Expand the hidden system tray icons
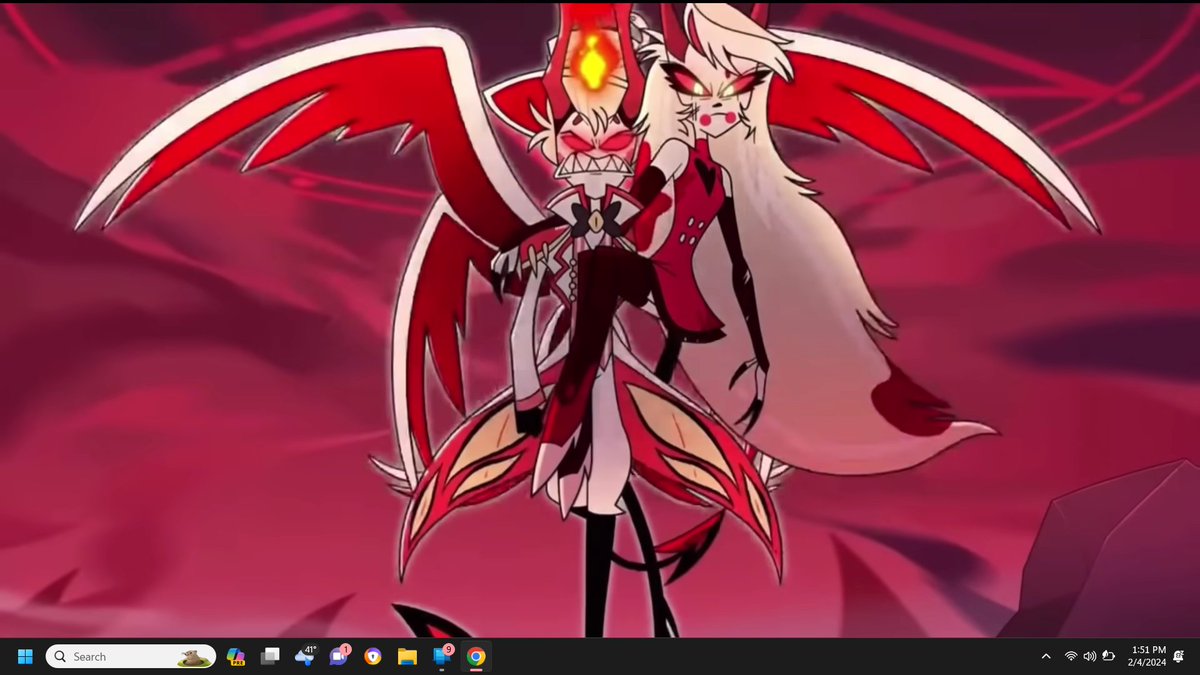 click(1046, 657)
